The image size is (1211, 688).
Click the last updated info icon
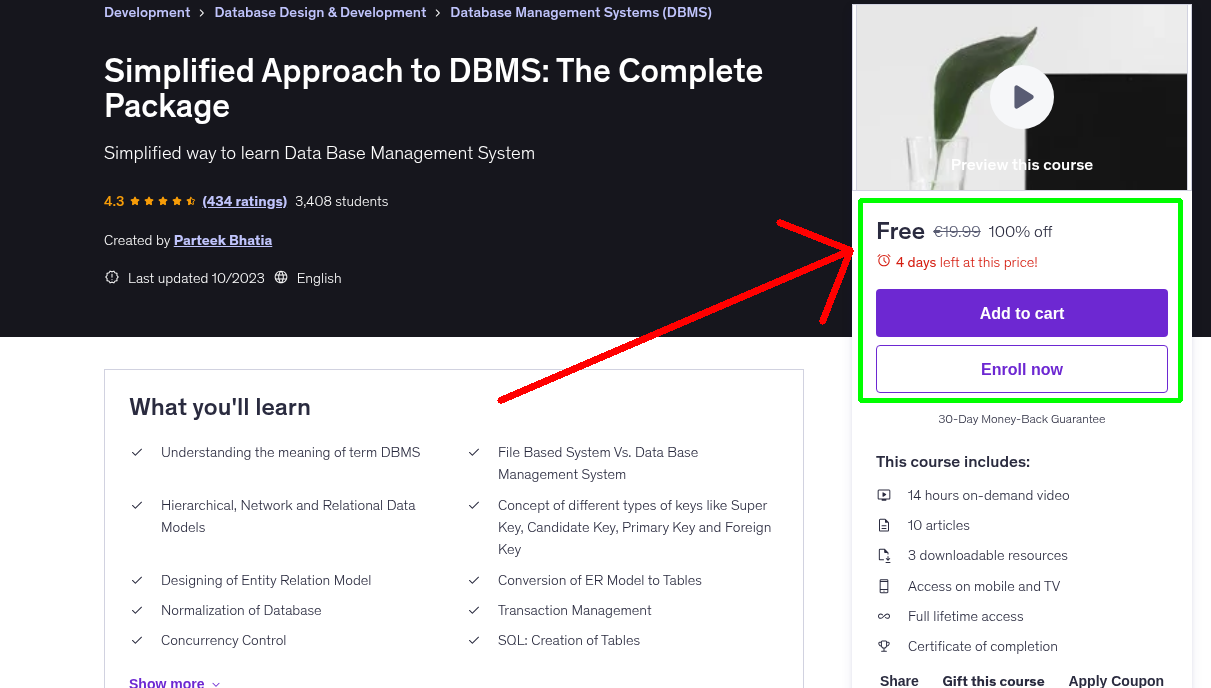(x=112, y=278)
